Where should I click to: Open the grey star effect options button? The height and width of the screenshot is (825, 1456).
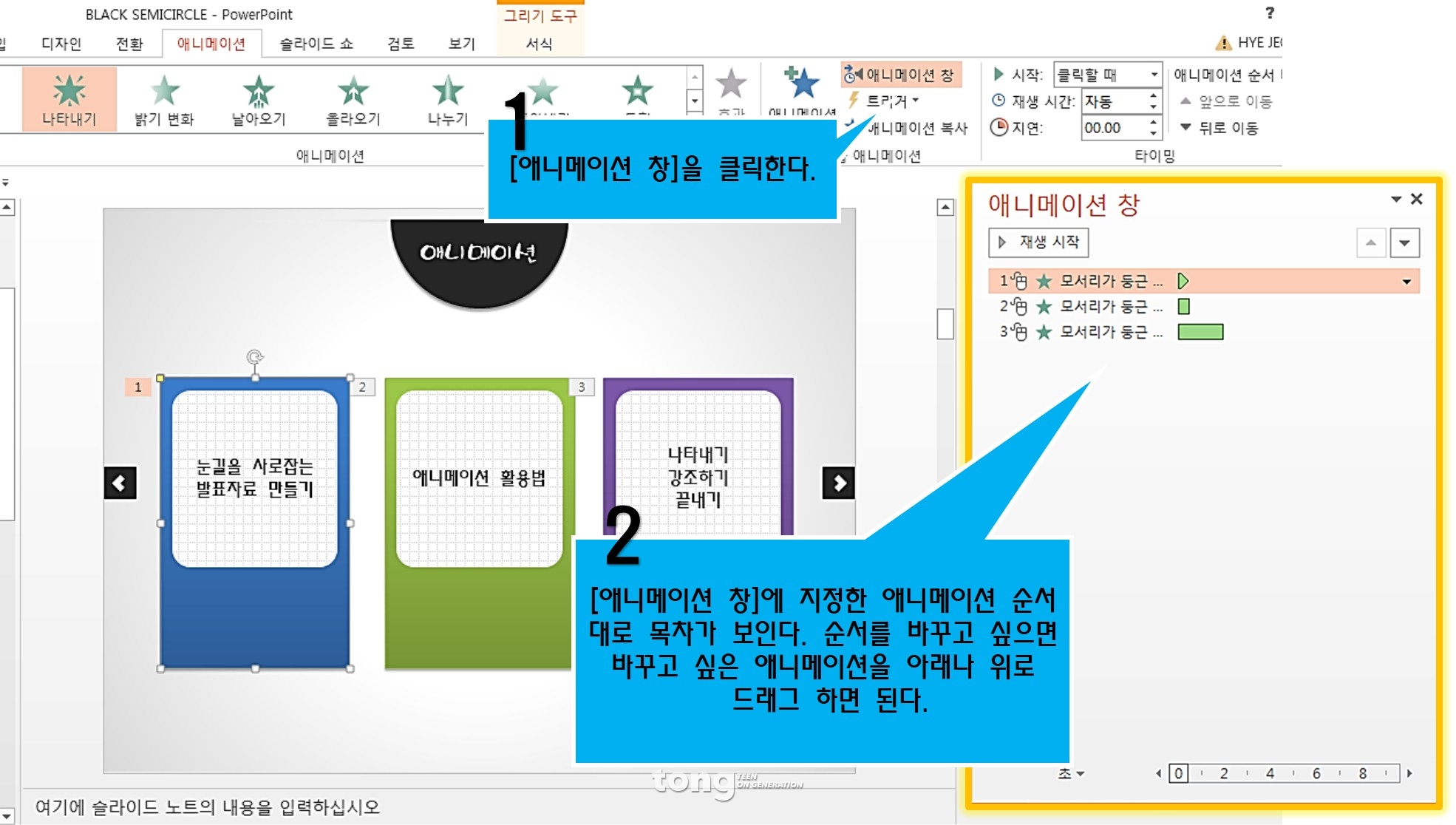(x=731, y=90)
